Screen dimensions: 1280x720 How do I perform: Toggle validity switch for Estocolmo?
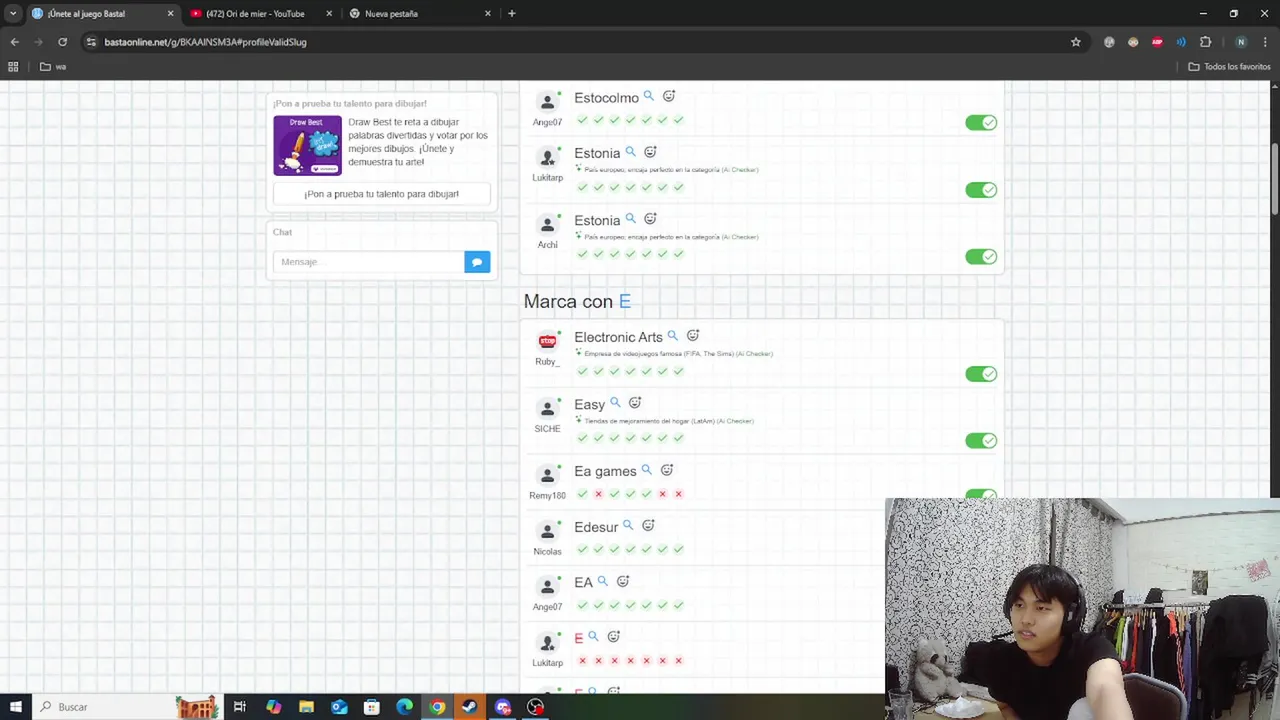coord(981,122)
